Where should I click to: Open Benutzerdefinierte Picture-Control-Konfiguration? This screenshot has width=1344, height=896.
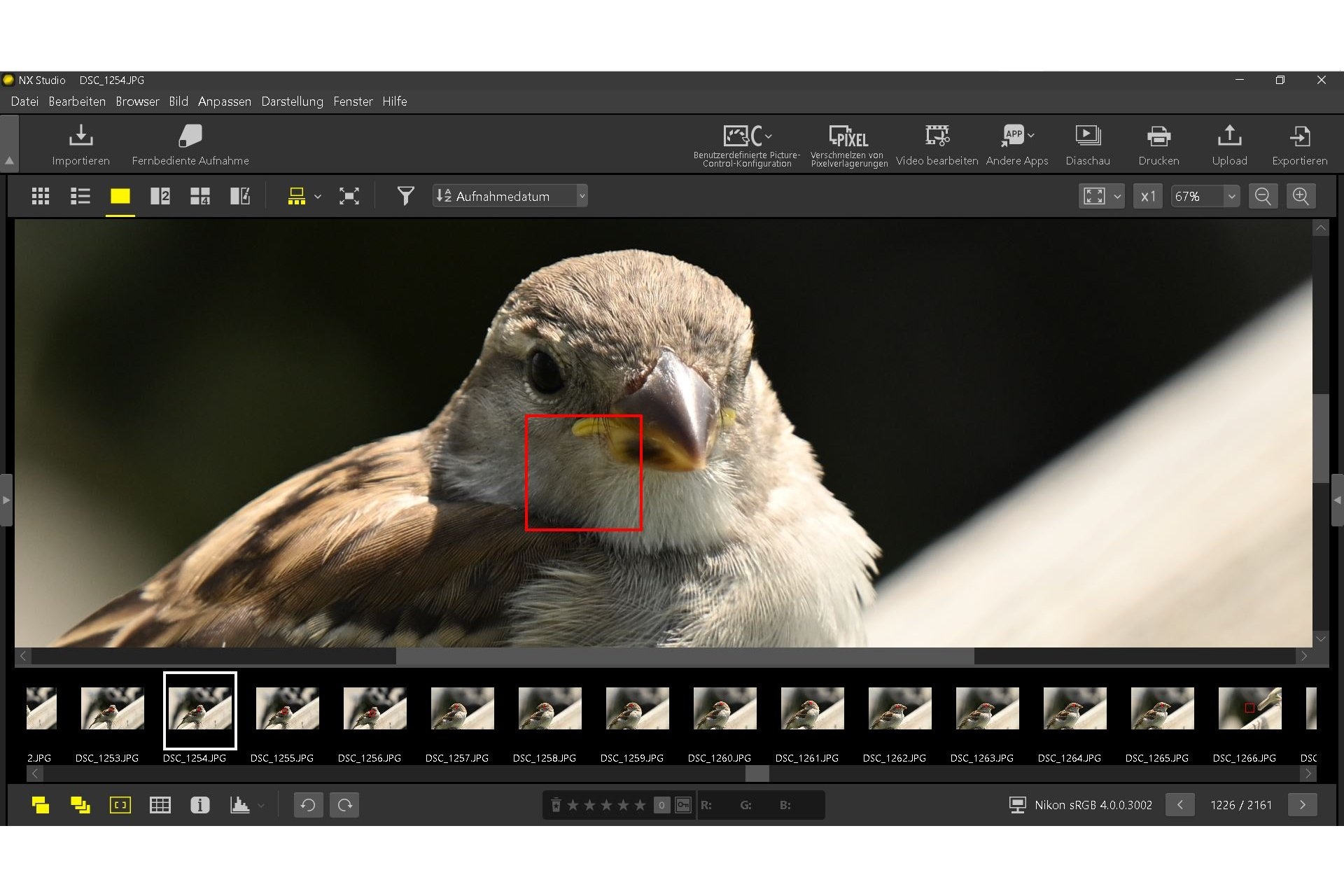pyautogui.click(x=747, y=146)
